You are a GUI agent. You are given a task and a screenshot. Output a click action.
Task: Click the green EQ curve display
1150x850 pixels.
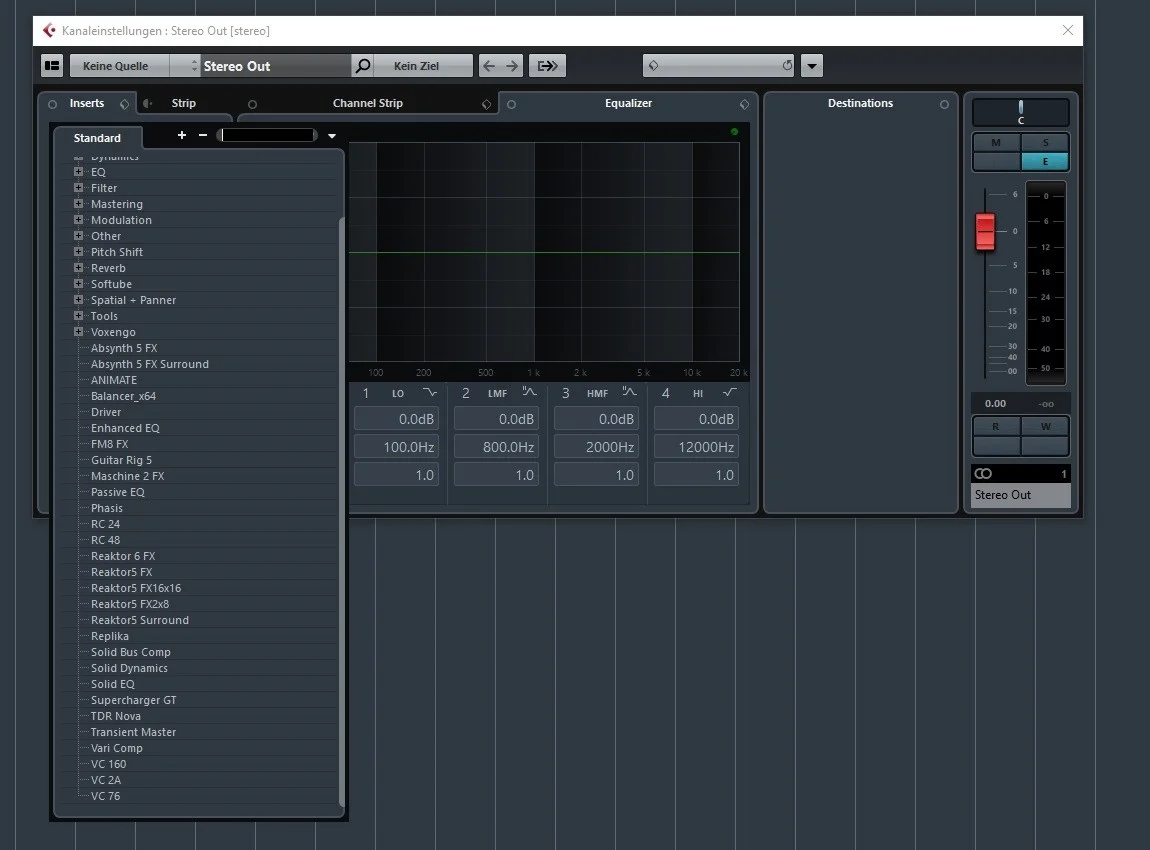coord(543,252)
